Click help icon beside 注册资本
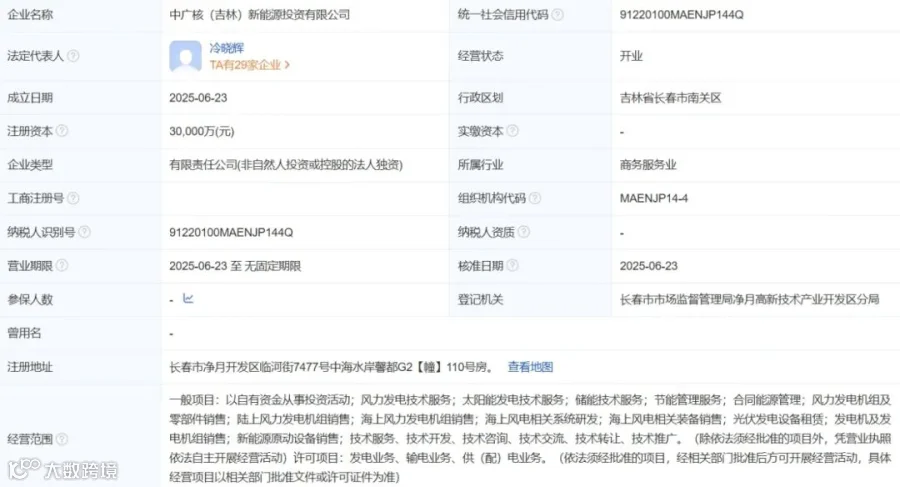The width and height of the screenshot is (900, 487). [62, 131]
